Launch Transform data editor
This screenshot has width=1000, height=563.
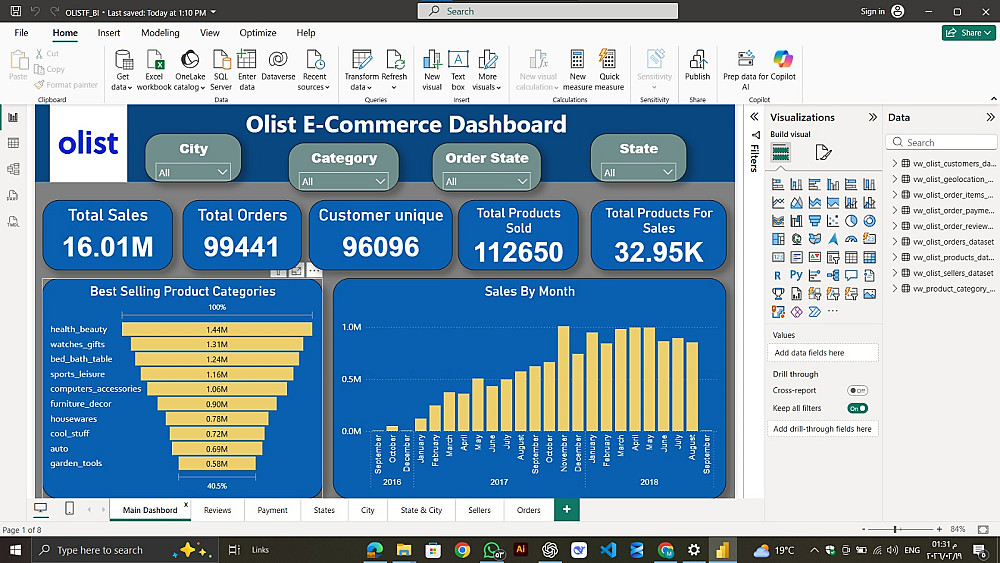click(362, 70)
